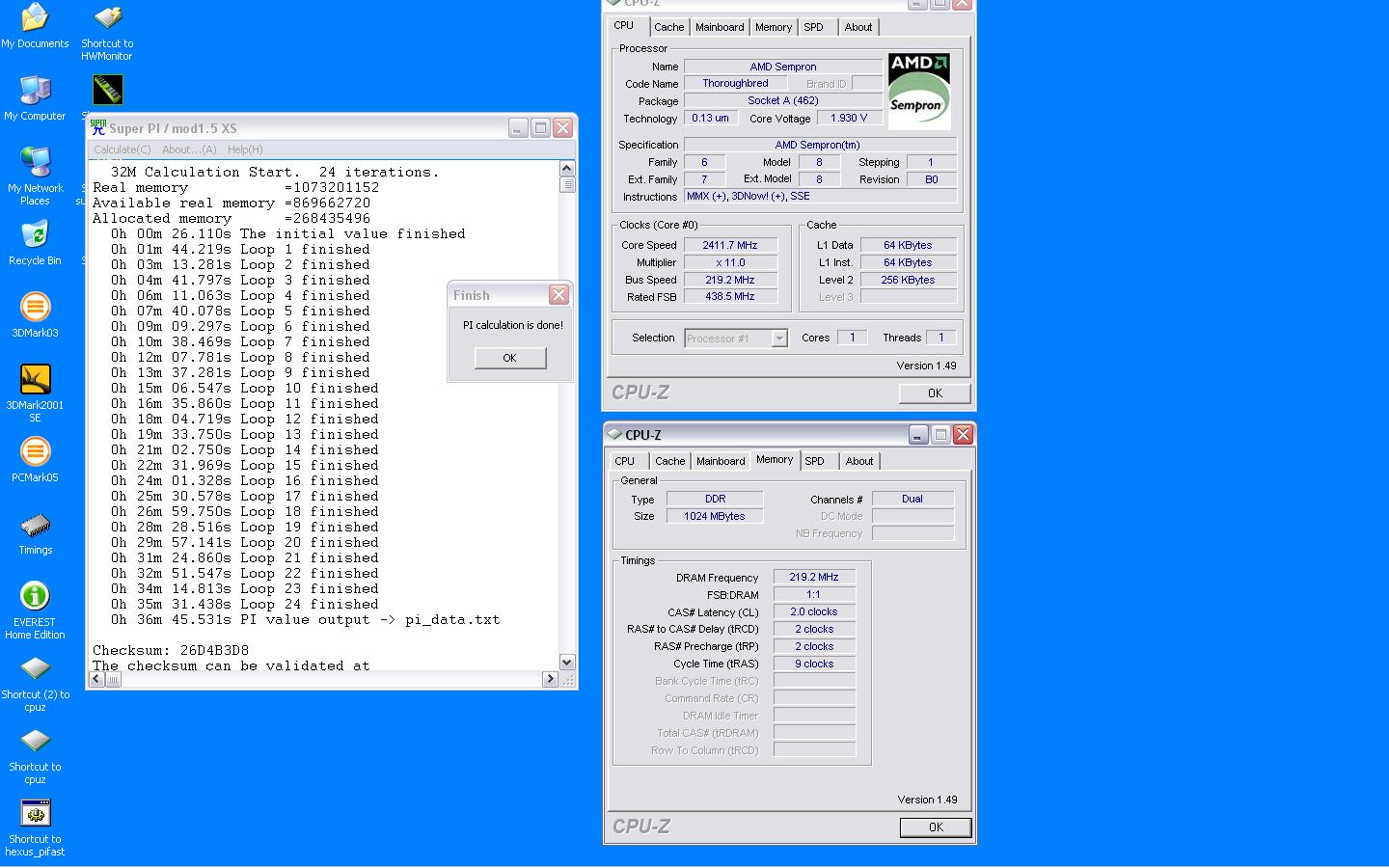Switch to Memory tab in upper CPU-Z
The image size is (1389, 868).
pyautogui.click(x=774, y=27)
